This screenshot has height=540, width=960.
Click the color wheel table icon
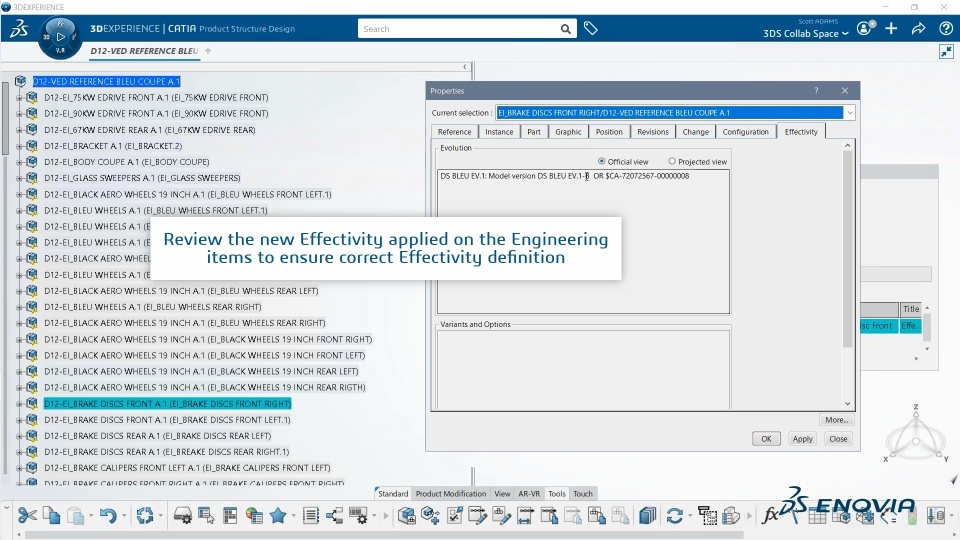[253, 516]
